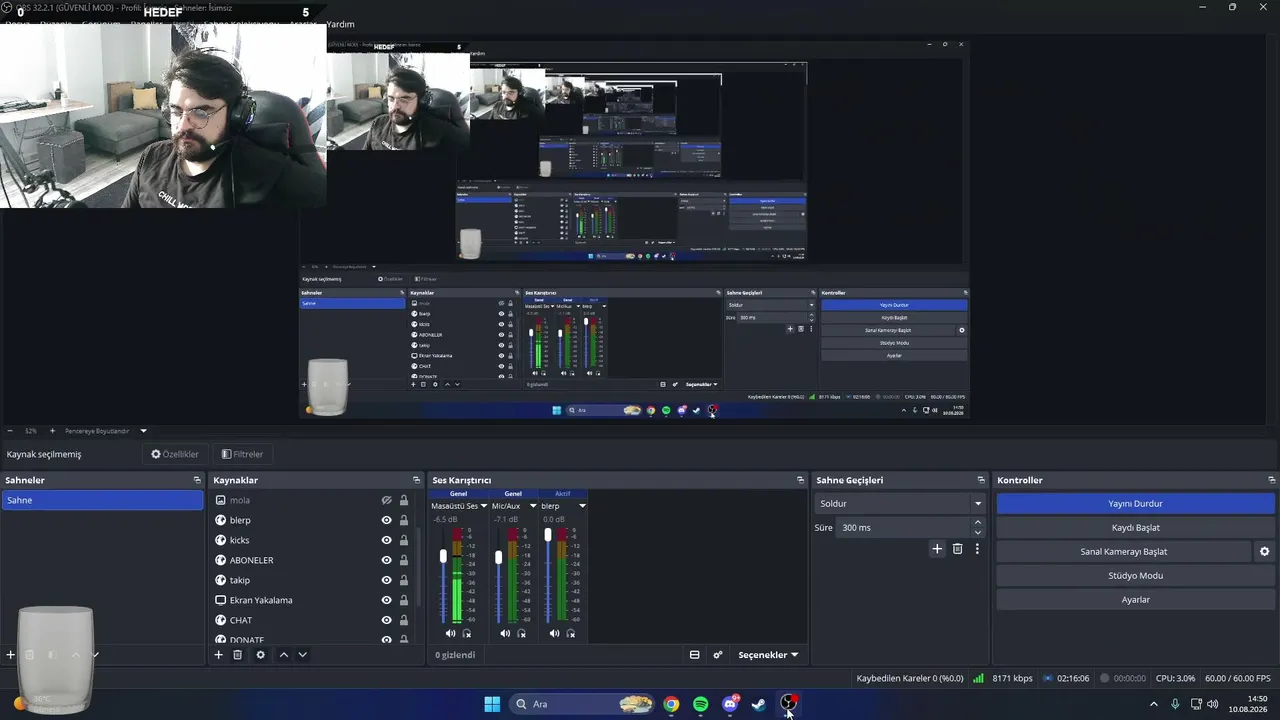Toggle lock on the mola source
The height and width of the screenshot is (720, 1280).
[404, 500]
